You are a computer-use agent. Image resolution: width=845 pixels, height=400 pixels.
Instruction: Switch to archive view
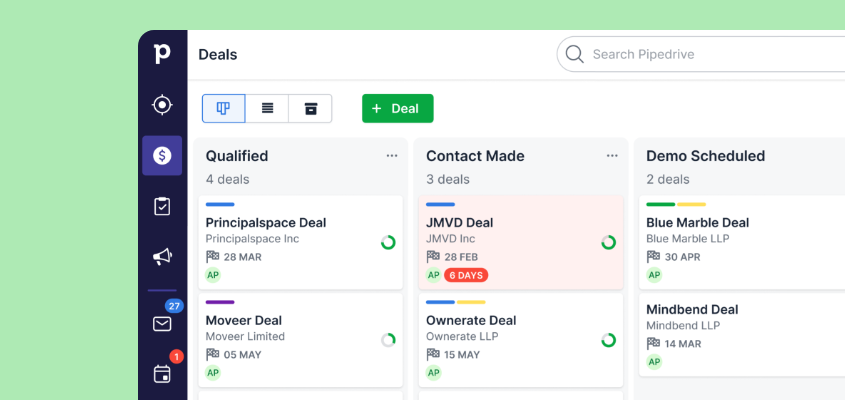click(x=310, y=108)
